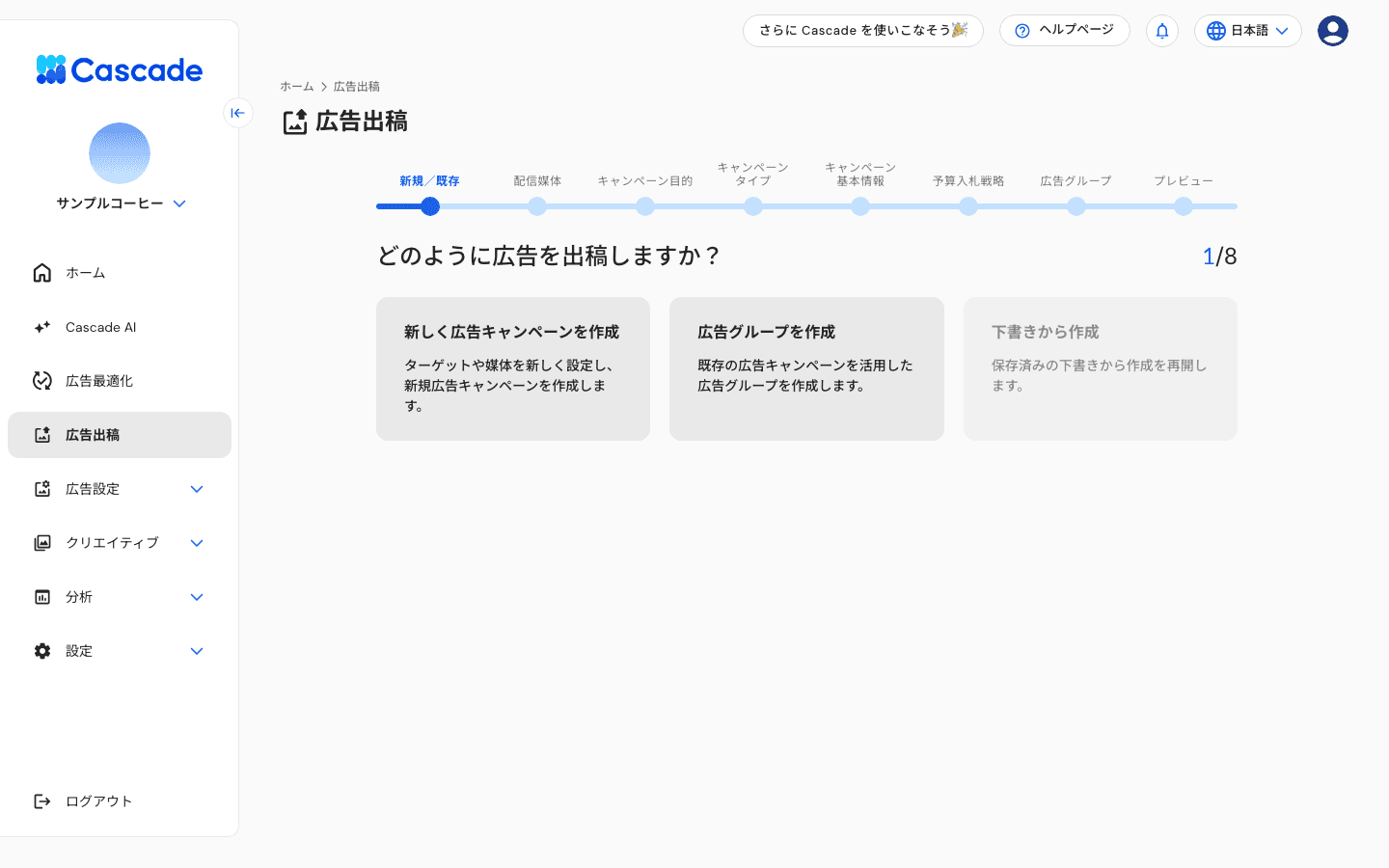The height and width of the screenshot is (868, 1389).
Task: Select the 予算入札戦略 step label
Action: coord(968,181)
